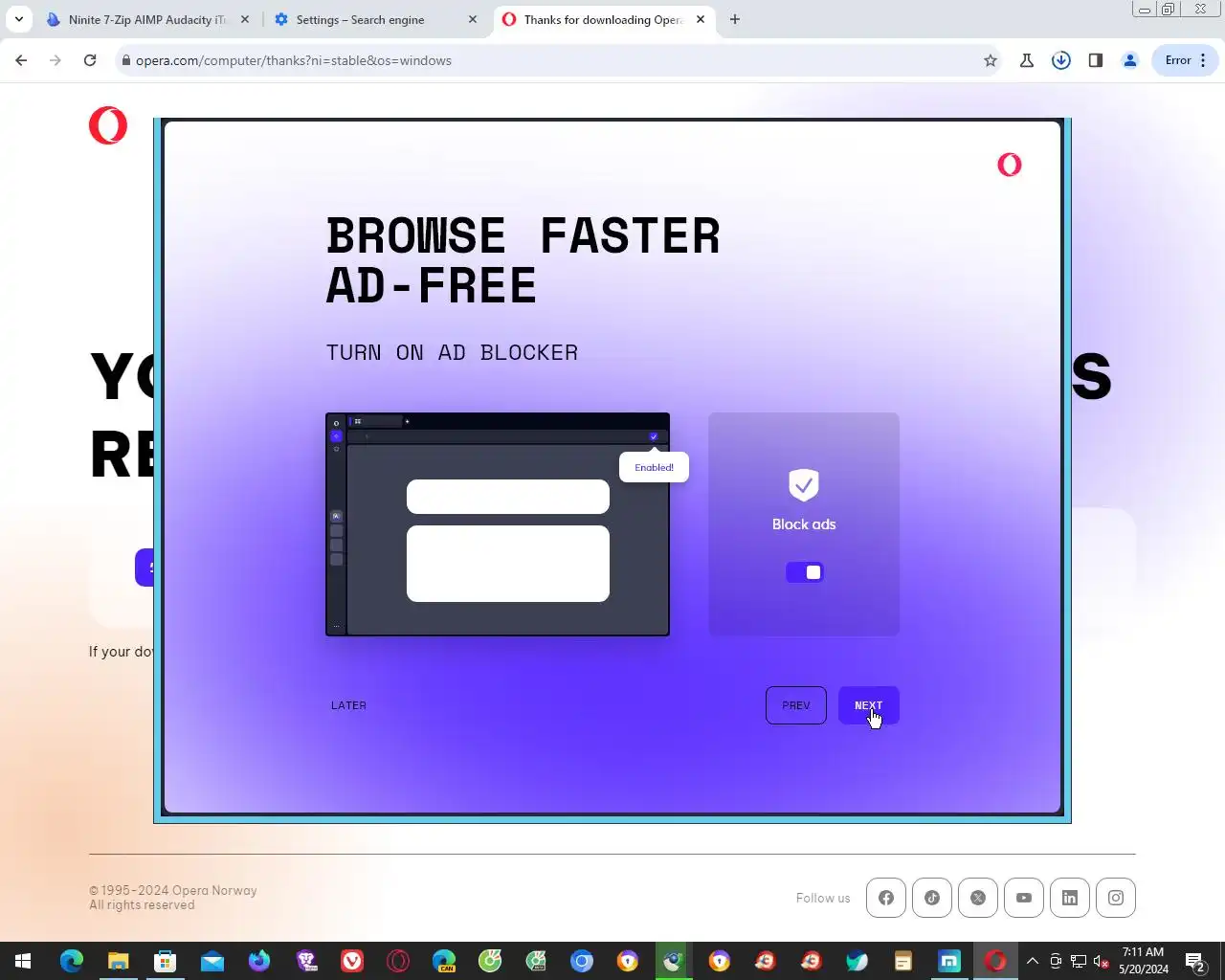Click the Opera logo at the page top-left
1225x980 pixels.
click(x=108, y=125)
